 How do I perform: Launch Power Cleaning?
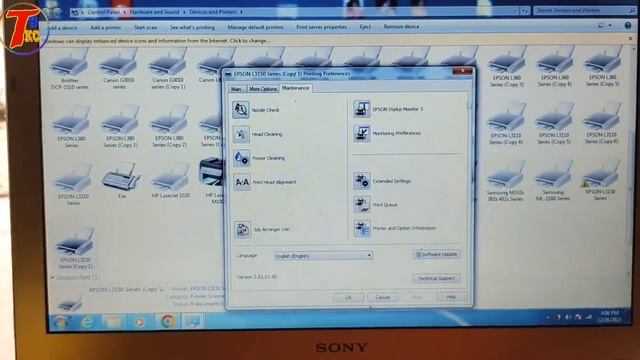click(259, 158)
